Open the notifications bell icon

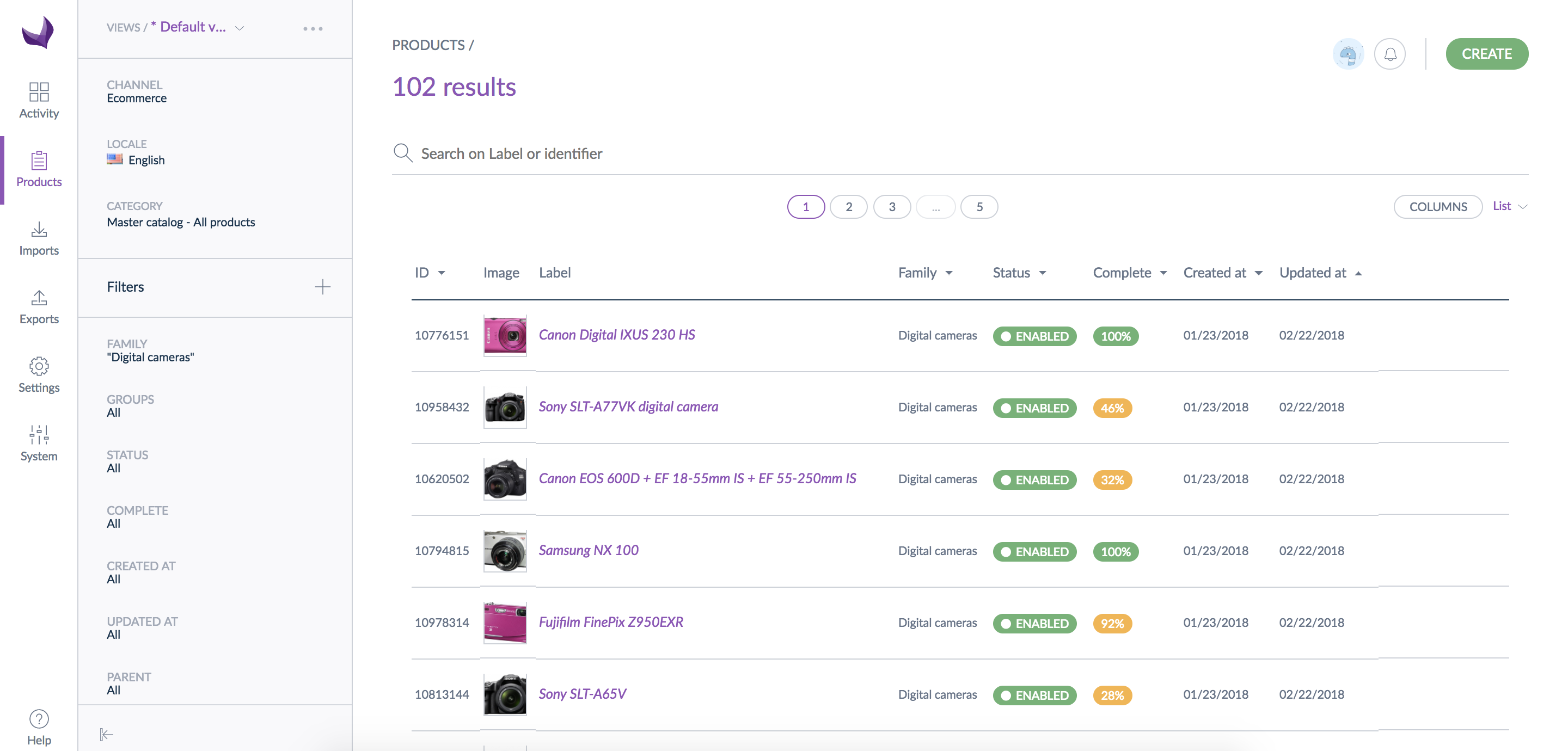1389,53
